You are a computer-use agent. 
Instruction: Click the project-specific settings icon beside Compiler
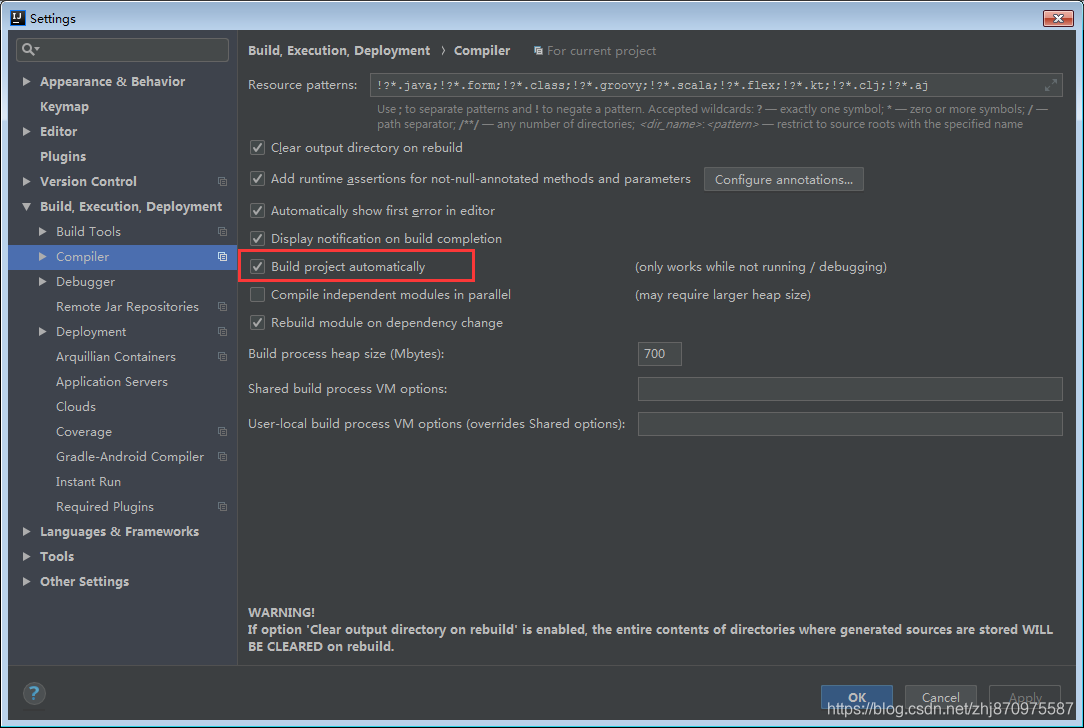point(221,256)
